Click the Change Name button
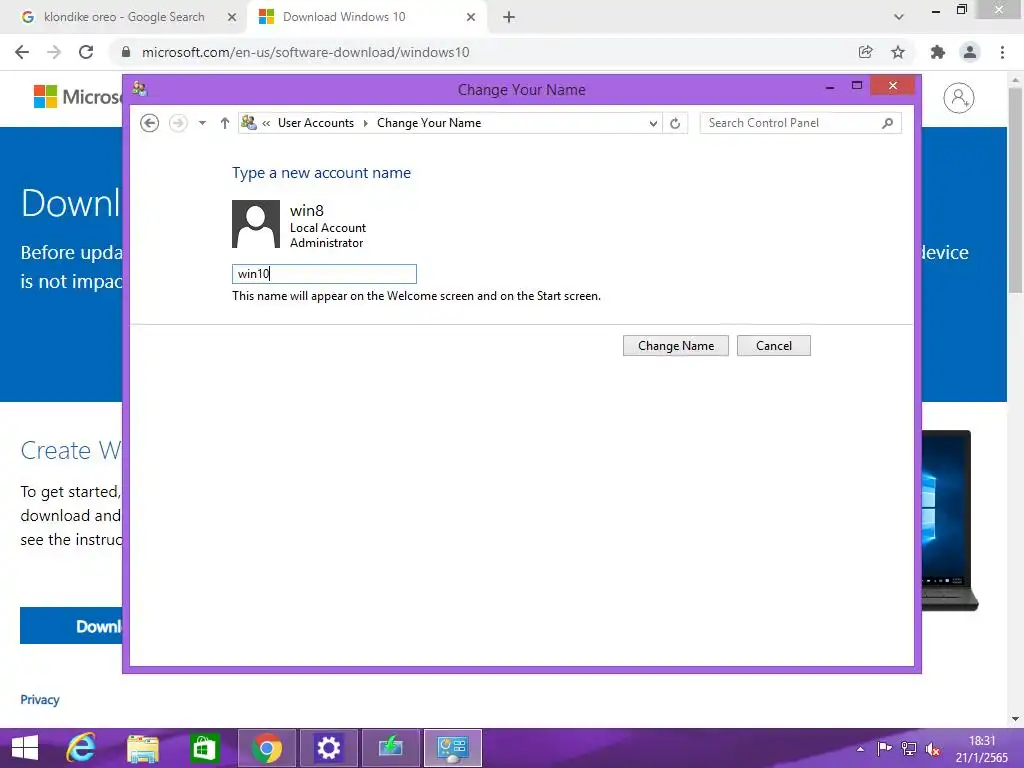 pos(675,345)
